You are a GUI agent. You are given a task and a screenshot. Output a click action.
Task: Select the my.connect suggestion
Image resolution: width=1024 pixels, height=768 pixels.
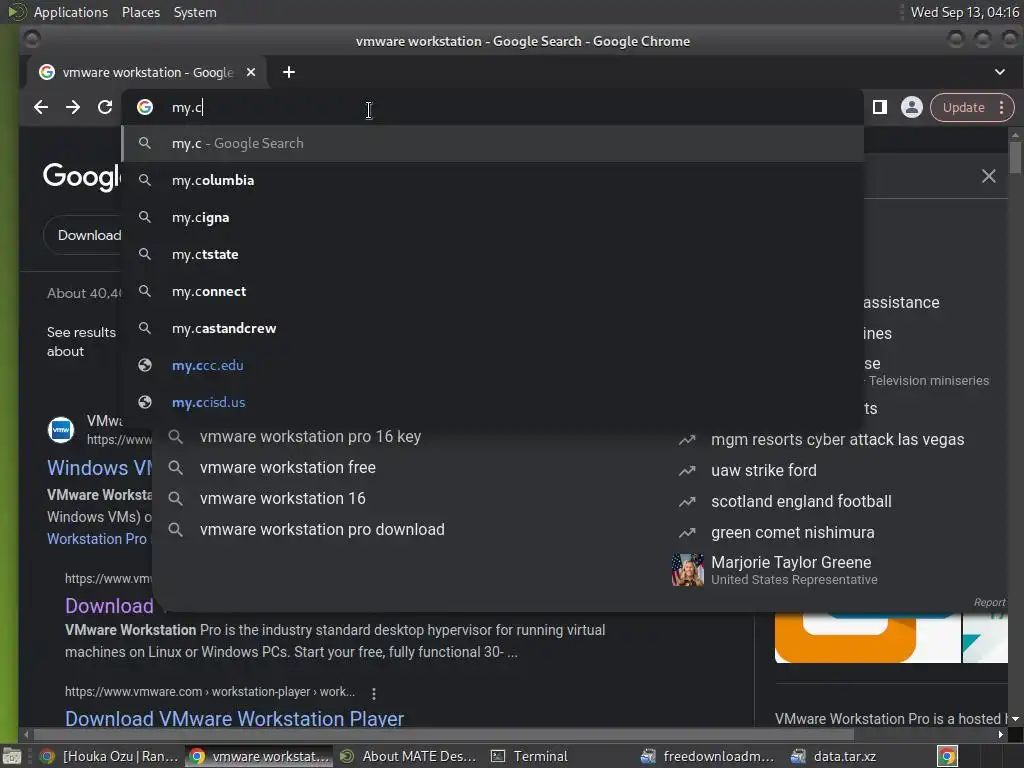click(x=493, y=291)
